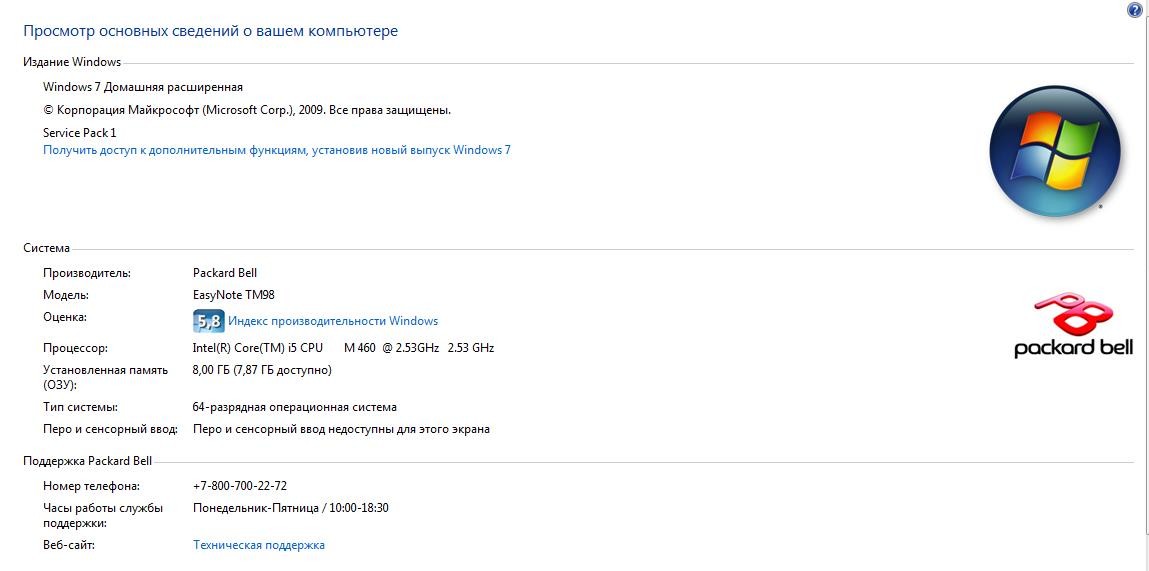Click the Поддержка Packard Bell section header
The width and height of the screenshot is (1149, 571).
(88, 461)
